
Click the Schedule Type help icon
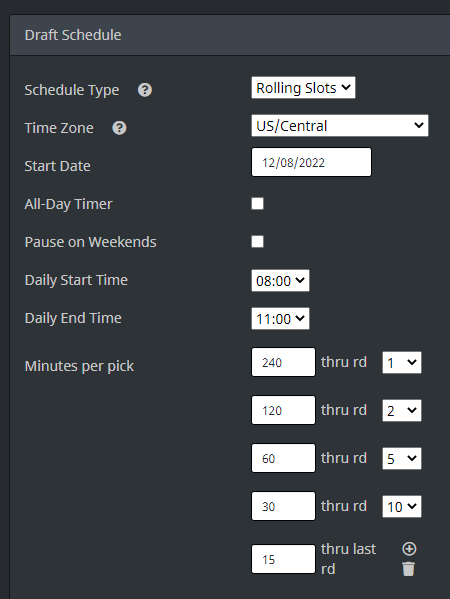click(145, 90)
